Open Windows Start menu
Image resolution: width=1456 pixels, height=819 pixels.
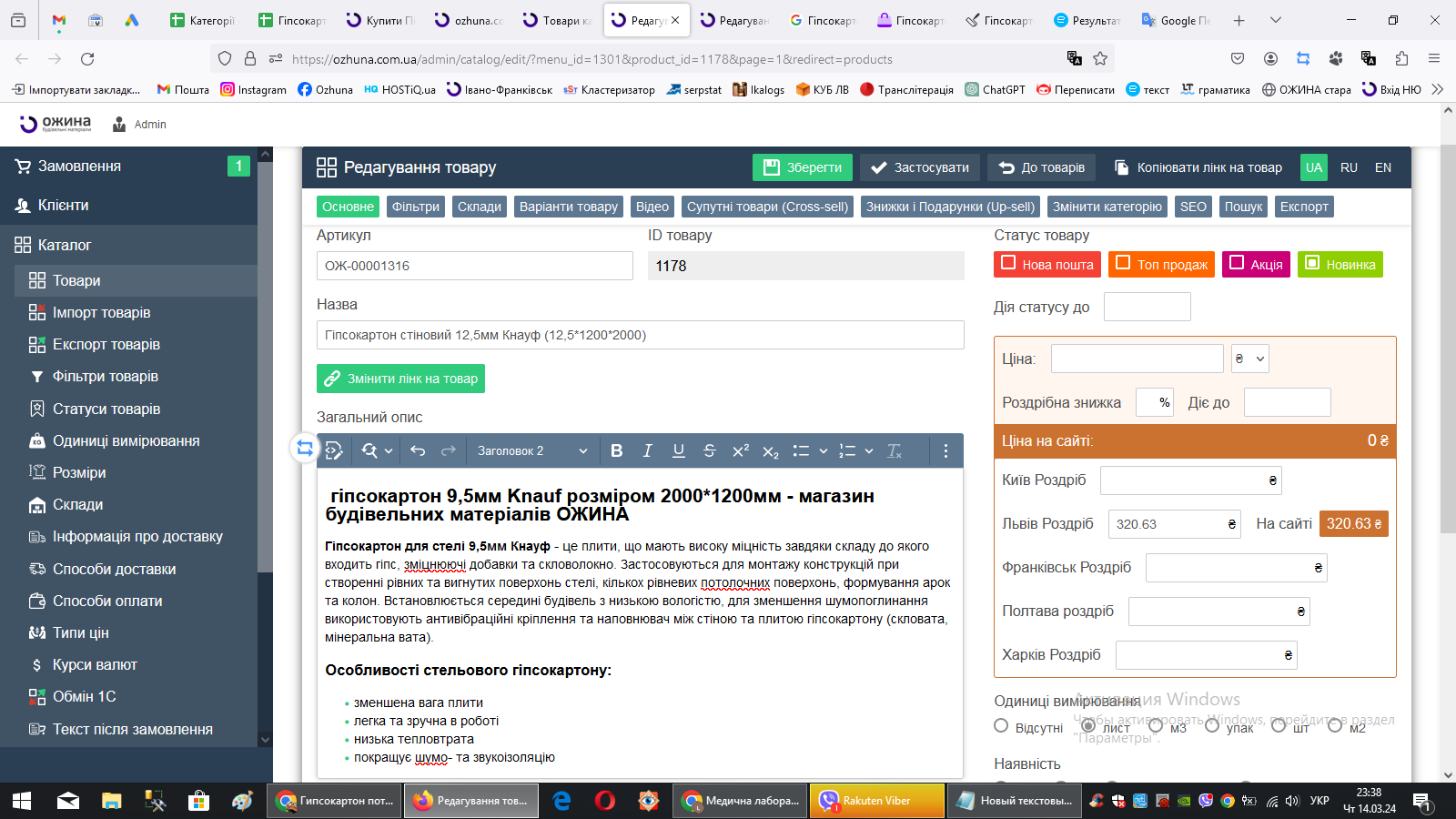pyautogui.click(x=22, y=801)
